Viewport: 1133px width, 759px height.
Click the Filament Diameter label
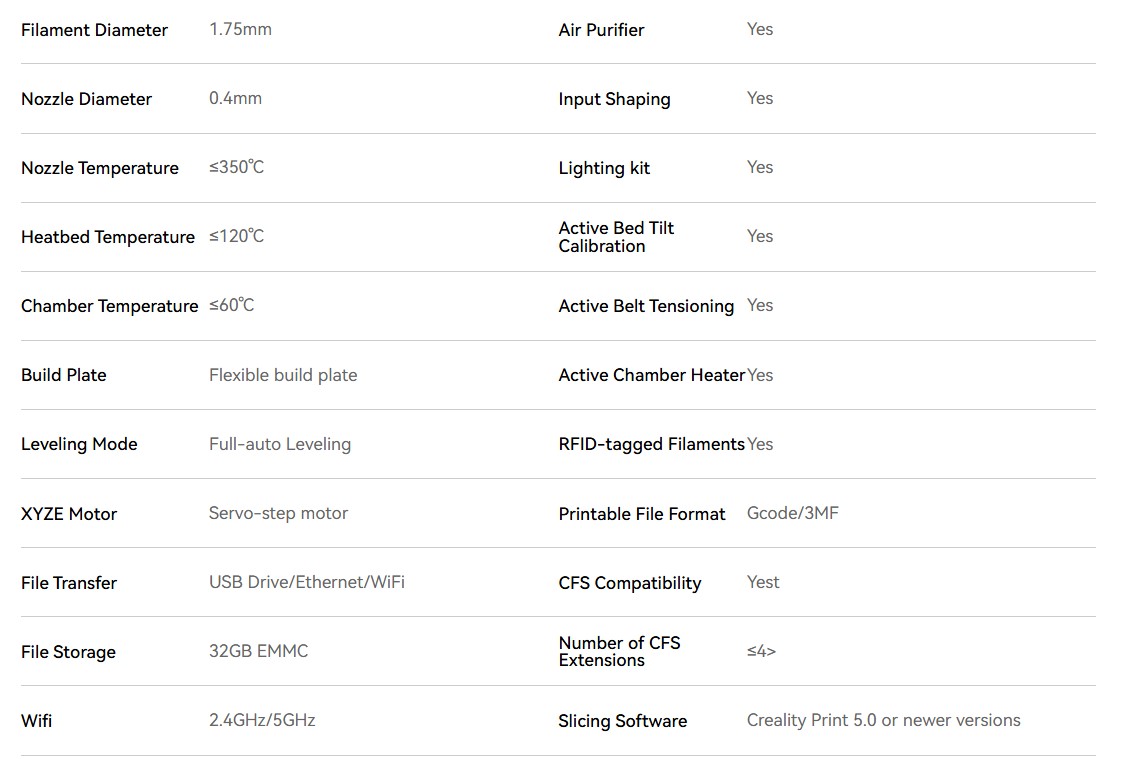[x=94, y=30]
